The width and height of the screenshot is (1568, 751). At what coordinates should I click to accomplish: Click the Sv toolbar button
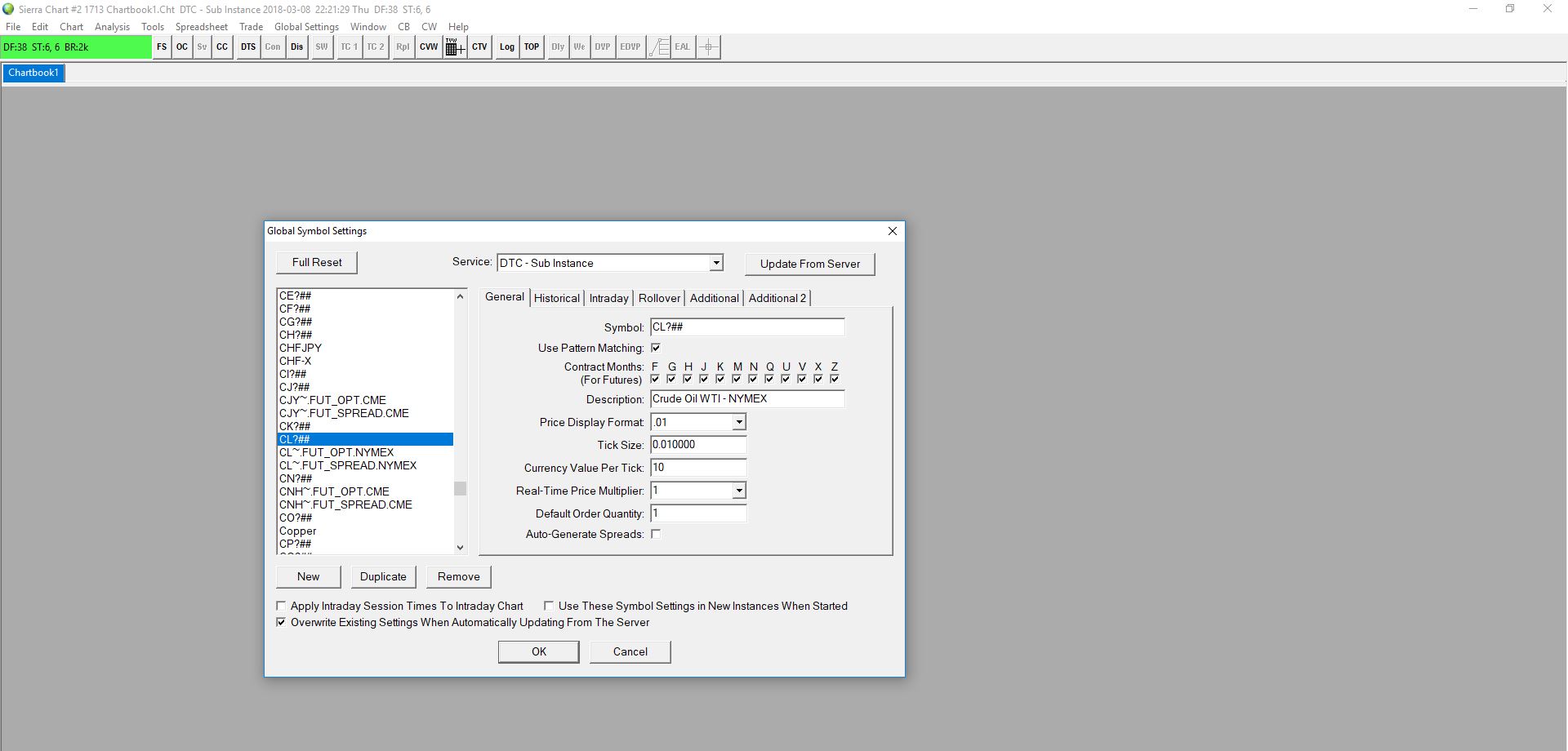(202, 47)
